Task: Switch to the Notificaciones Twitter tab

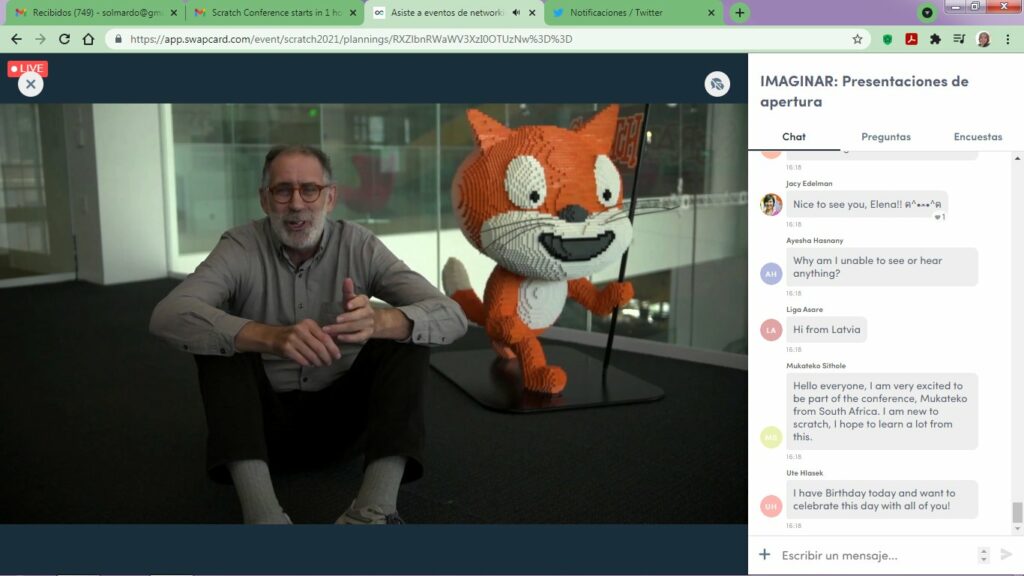Action: point(633,12)
